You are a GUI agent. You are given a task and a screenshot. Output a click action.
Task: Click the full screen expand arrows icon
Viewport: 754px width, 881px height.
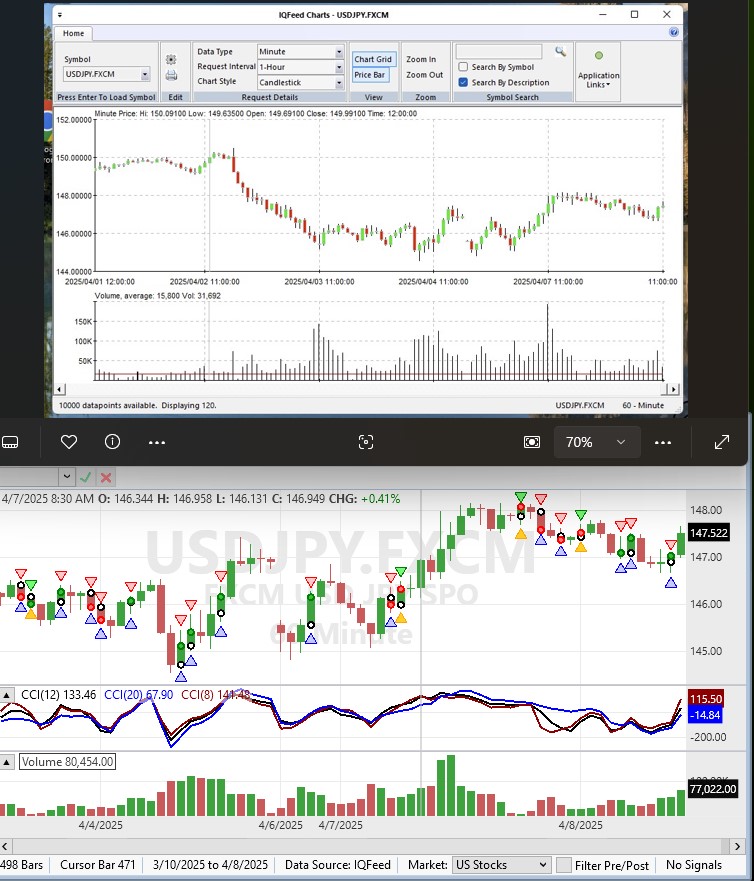pos(722,442)
